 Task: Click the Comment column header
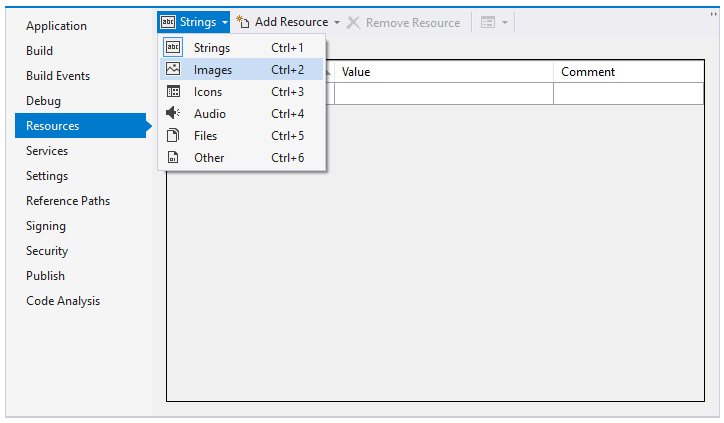(588, 72)
